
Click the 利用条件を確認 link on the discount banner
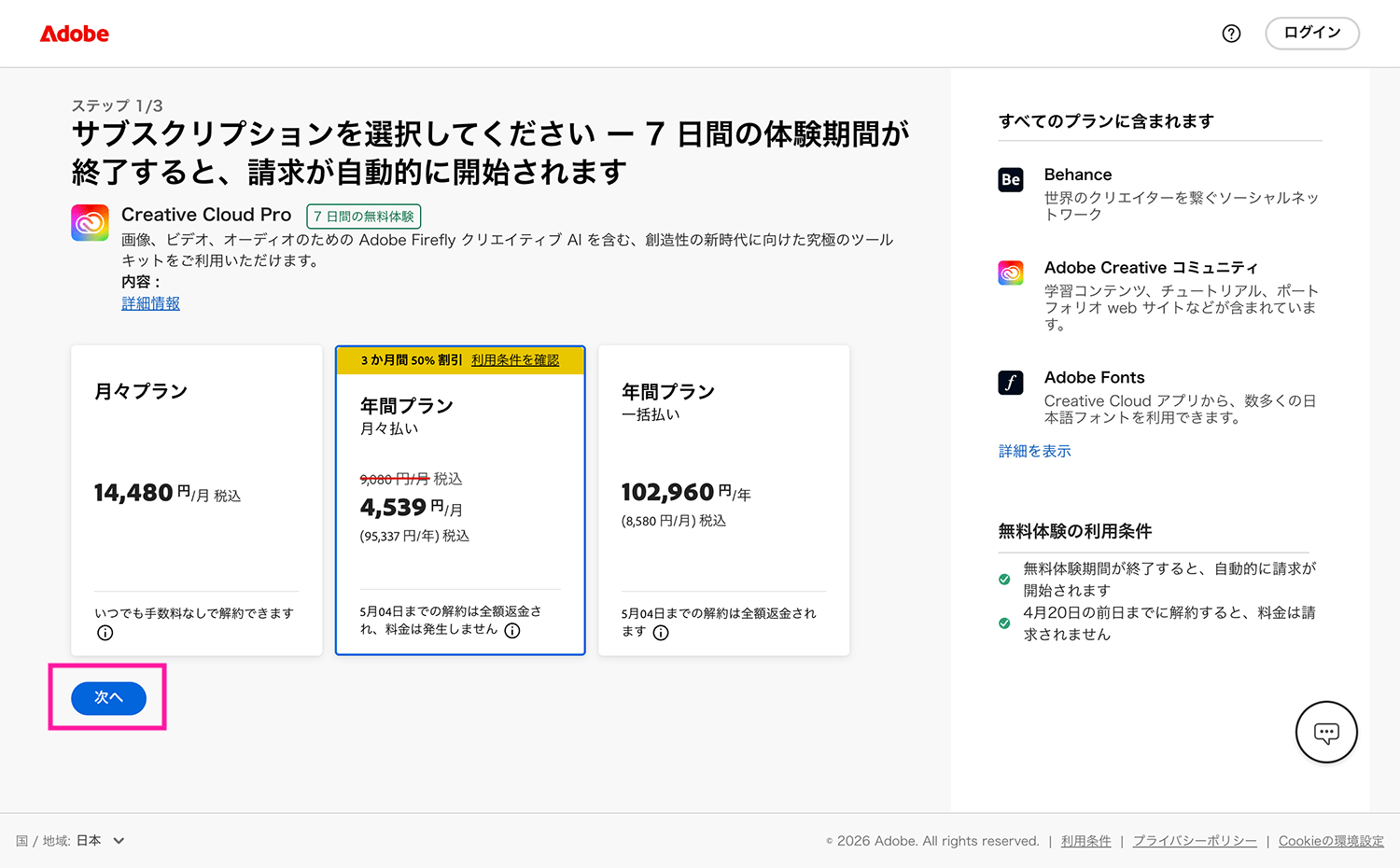[x=514, y=359]
